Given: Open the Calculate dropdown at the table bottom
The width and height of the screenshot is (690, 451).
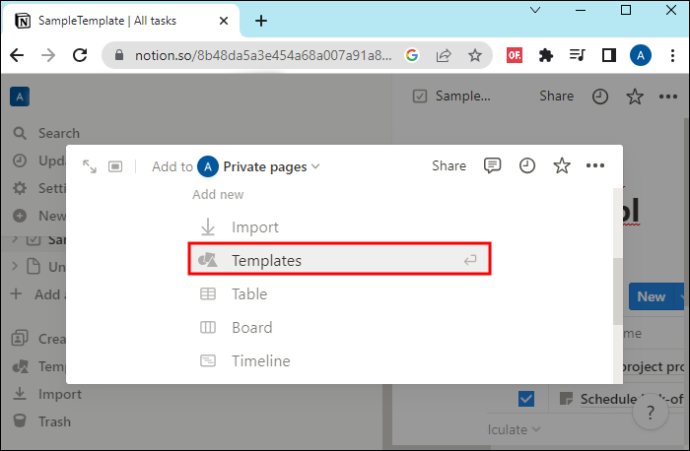Looking at the screenshot, I should (x=514, y=429).
